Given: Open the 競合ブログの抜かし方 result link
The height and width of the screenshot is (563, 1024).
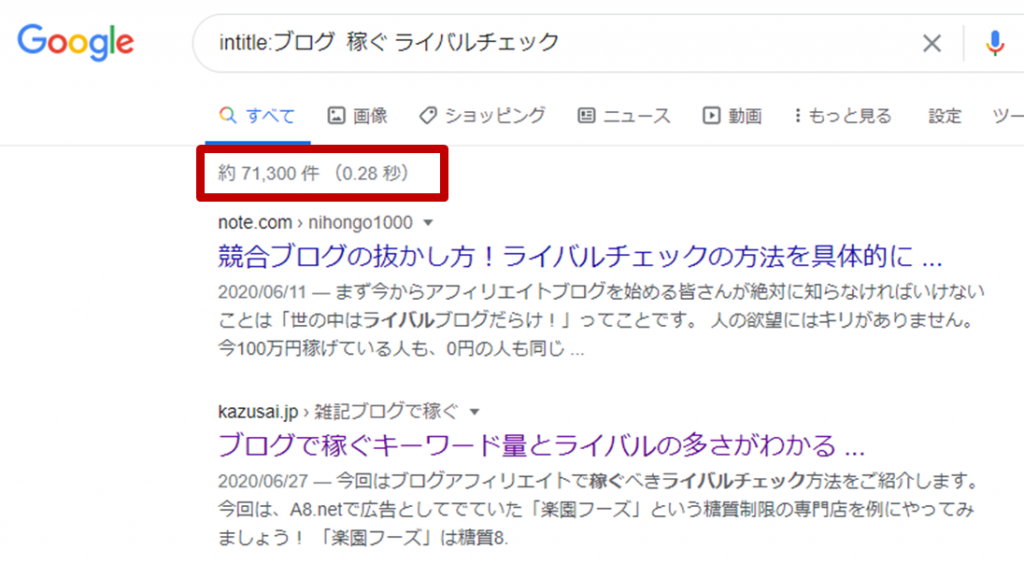Looking at the screenshot, I should coord(580,257).
